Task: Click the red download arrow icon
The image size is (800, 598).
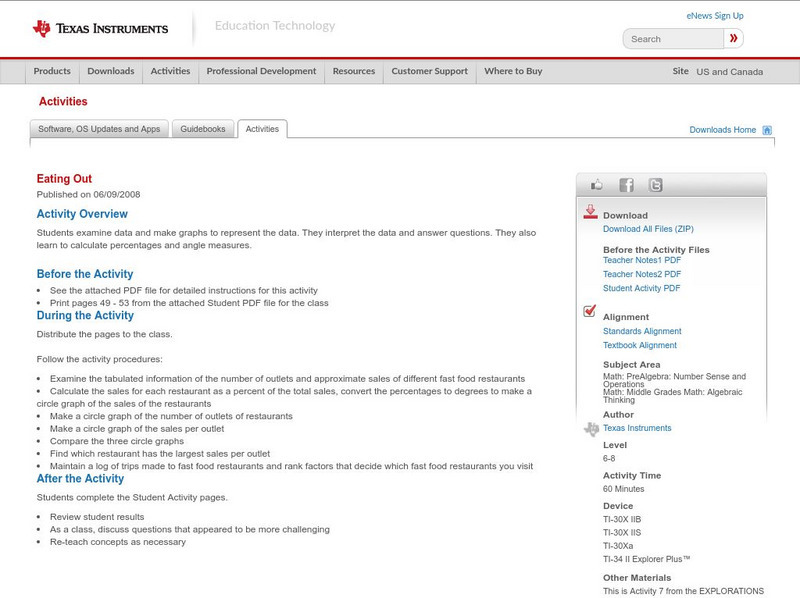Action: point(590,212)
